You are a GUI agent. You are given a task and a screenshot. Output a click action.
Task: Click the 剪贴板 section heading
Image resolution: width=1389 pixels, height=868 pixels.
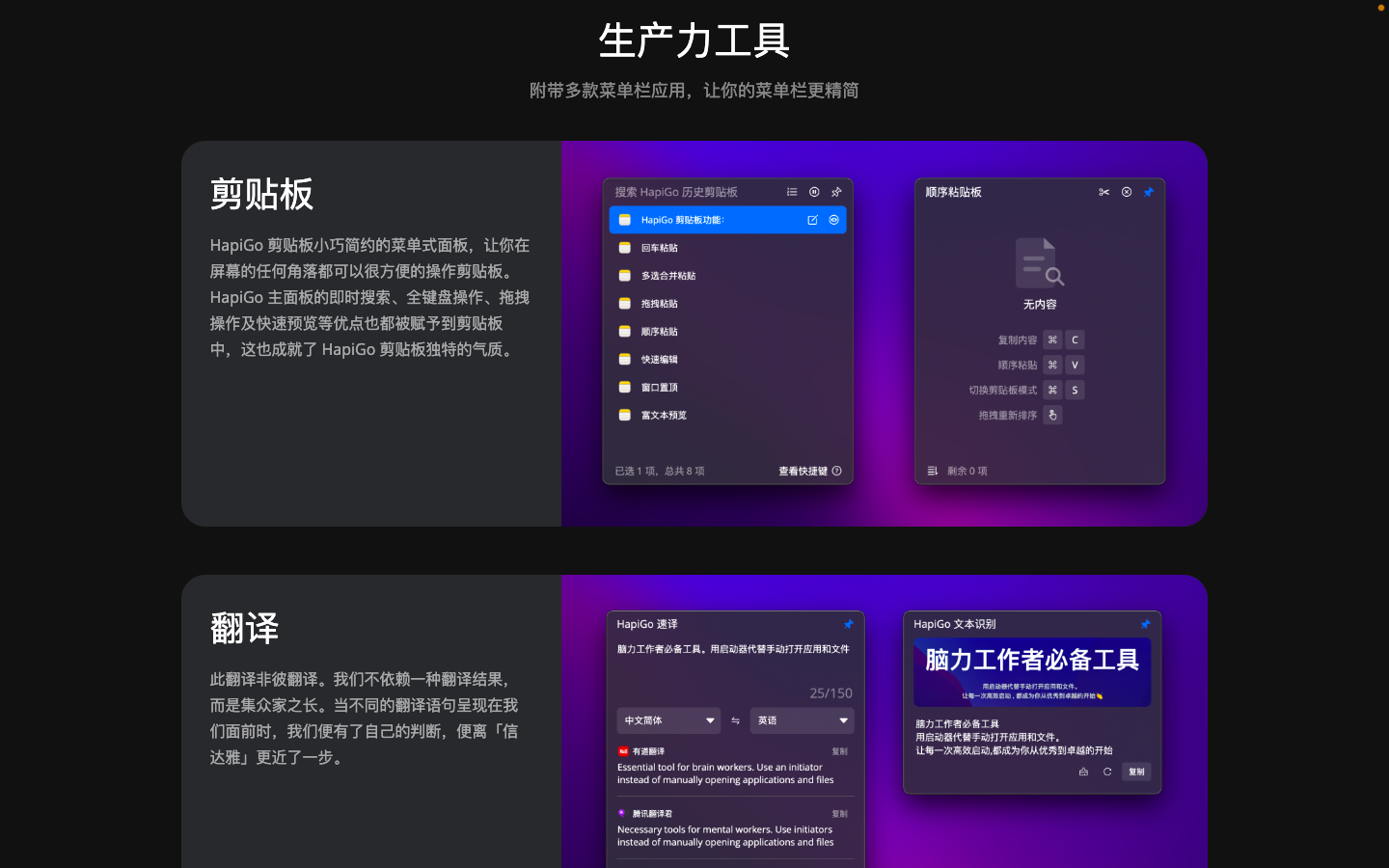tap(261, 194)
